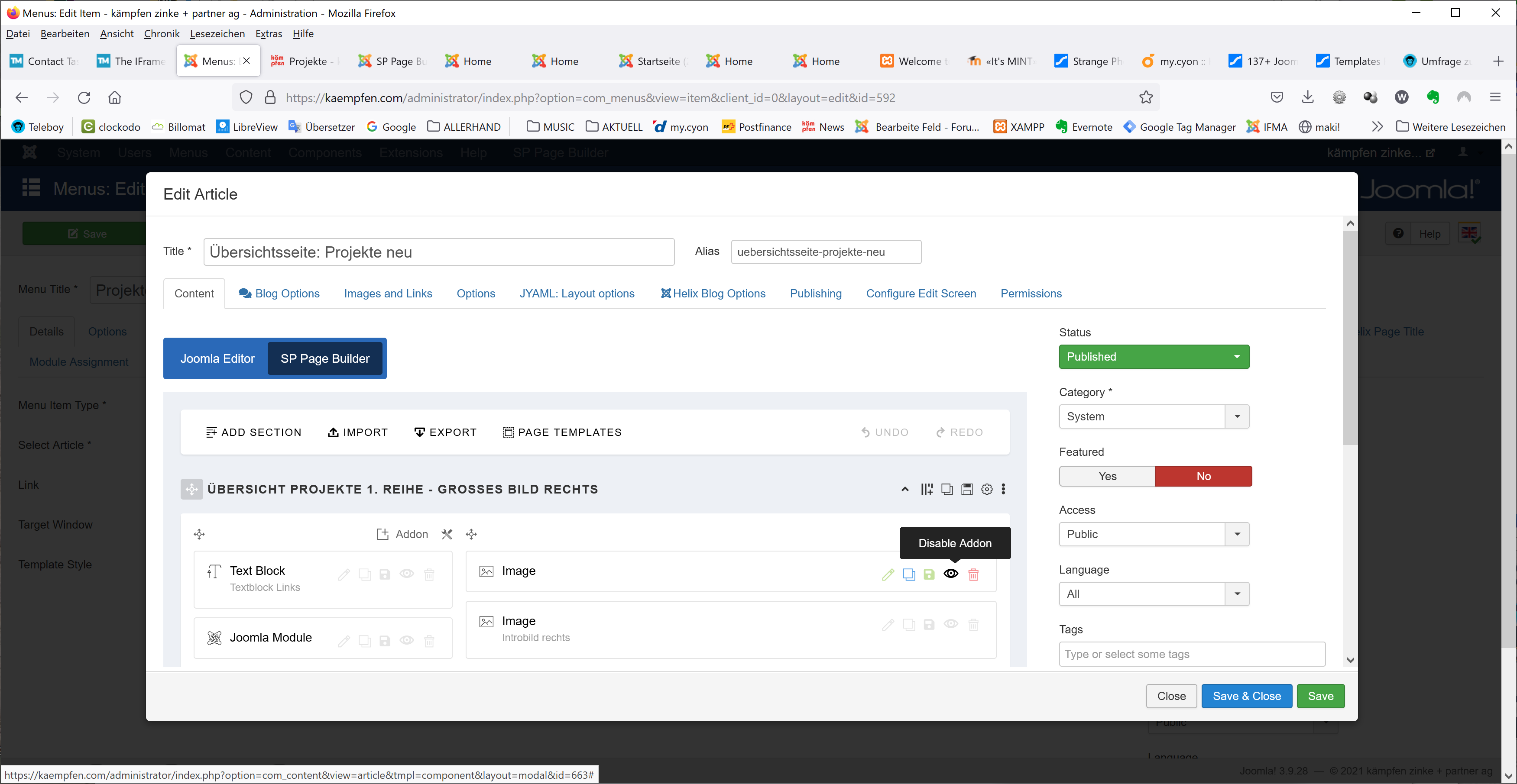Switch to the Joomla Editor mode
The width and height of the screenshot is (1517, 784).
(x=217, y=358)
